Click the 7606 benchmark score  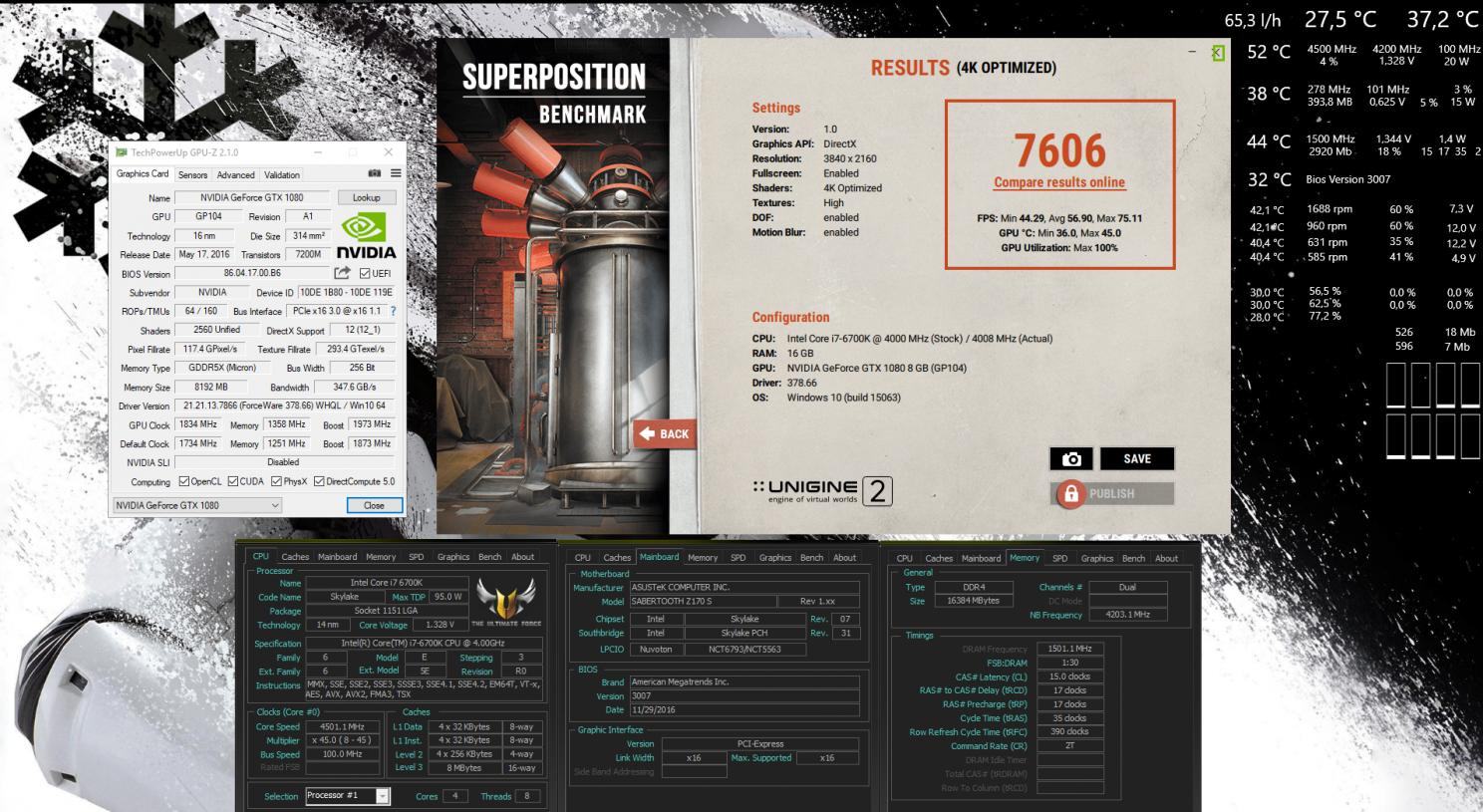click(1060, 150)
